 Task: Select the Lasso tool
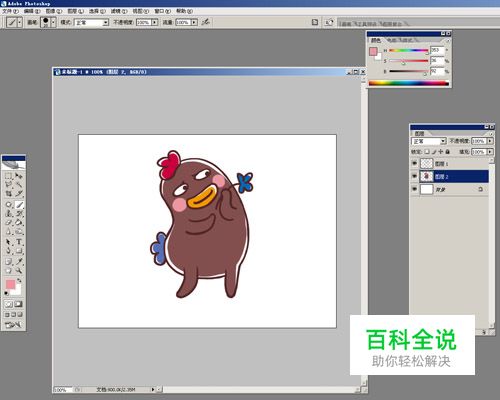click(9, 184)
